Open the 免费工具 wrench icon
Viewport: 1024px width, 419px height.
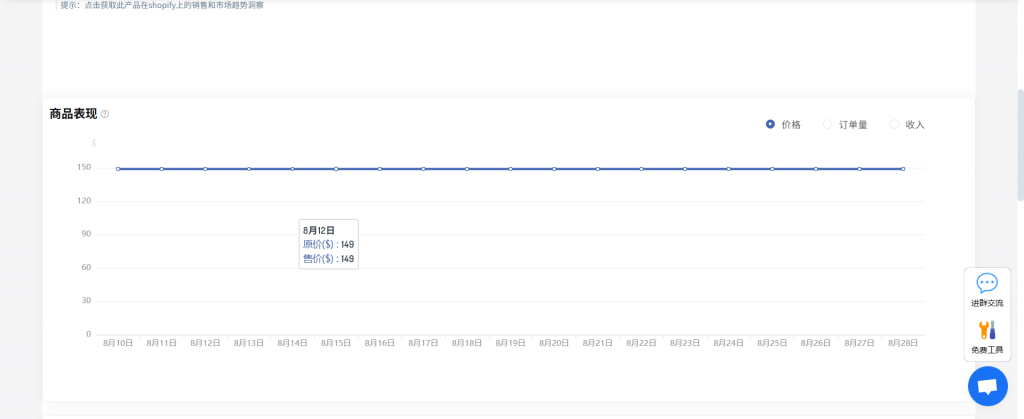click(x=987, y=330)
